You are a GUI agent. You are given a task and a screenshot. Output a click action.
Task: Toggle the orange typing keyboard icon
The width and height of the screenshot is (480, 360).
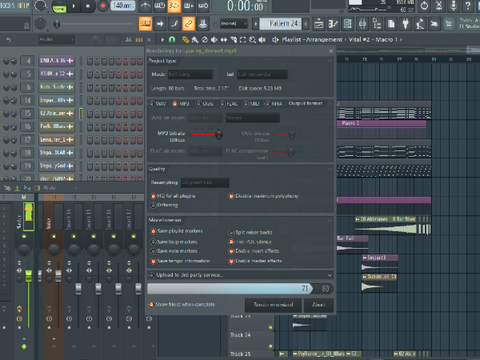[145, 24]
